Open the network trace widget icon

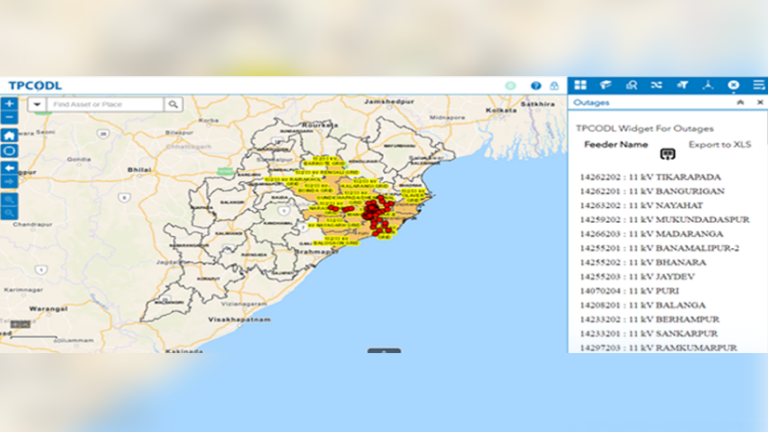point(707,85)
